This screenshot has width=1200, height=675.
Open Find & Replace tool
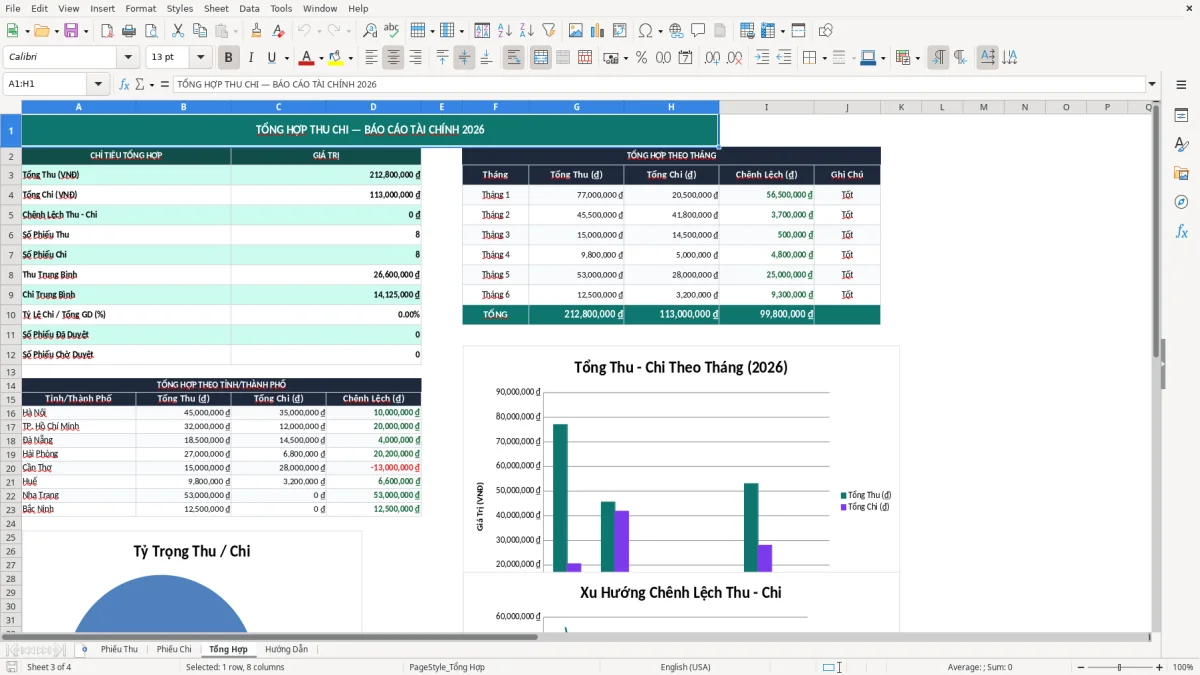(370, 31)
